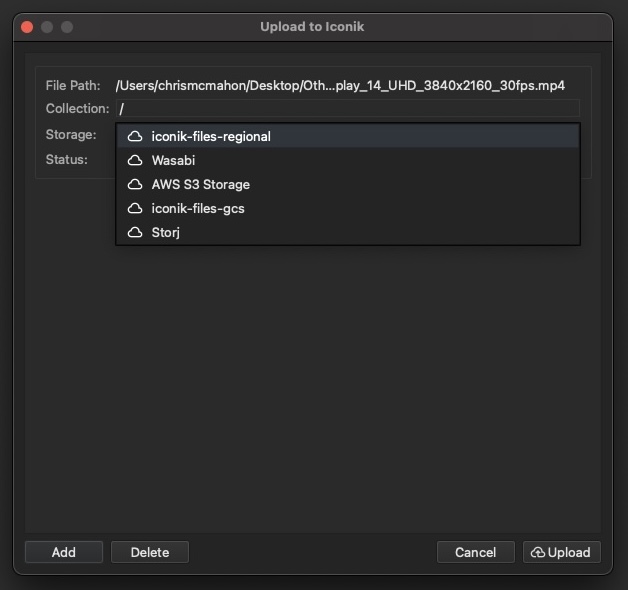This screenshot has height=590, width=628.
Task: Select iconik-files-regional storage option
Action: (211, 136)
